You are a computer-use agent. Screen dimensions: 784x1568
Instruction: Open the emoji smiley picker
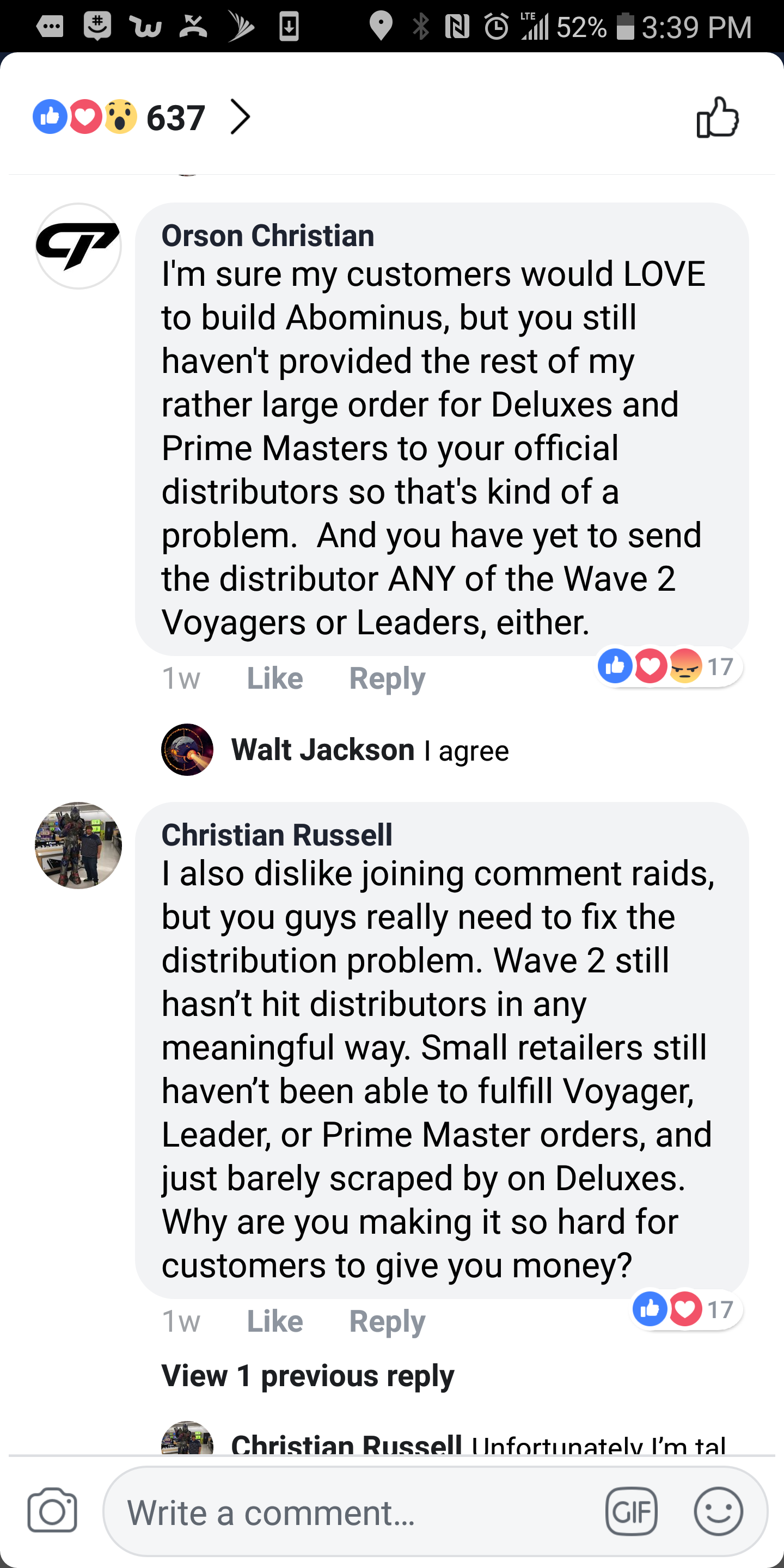(718, 1511)
